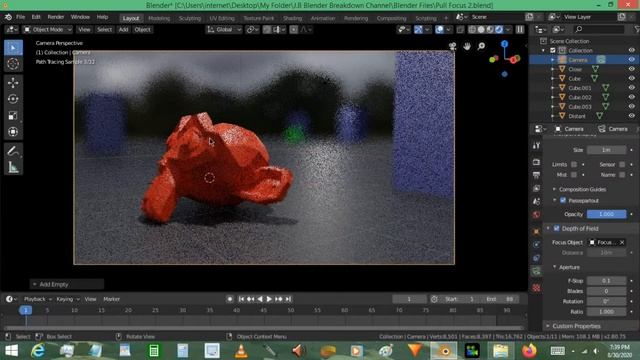The image size is (640, 360).
Task: Hide the Cube.001 object in outliner
Action: pos(631,88)
